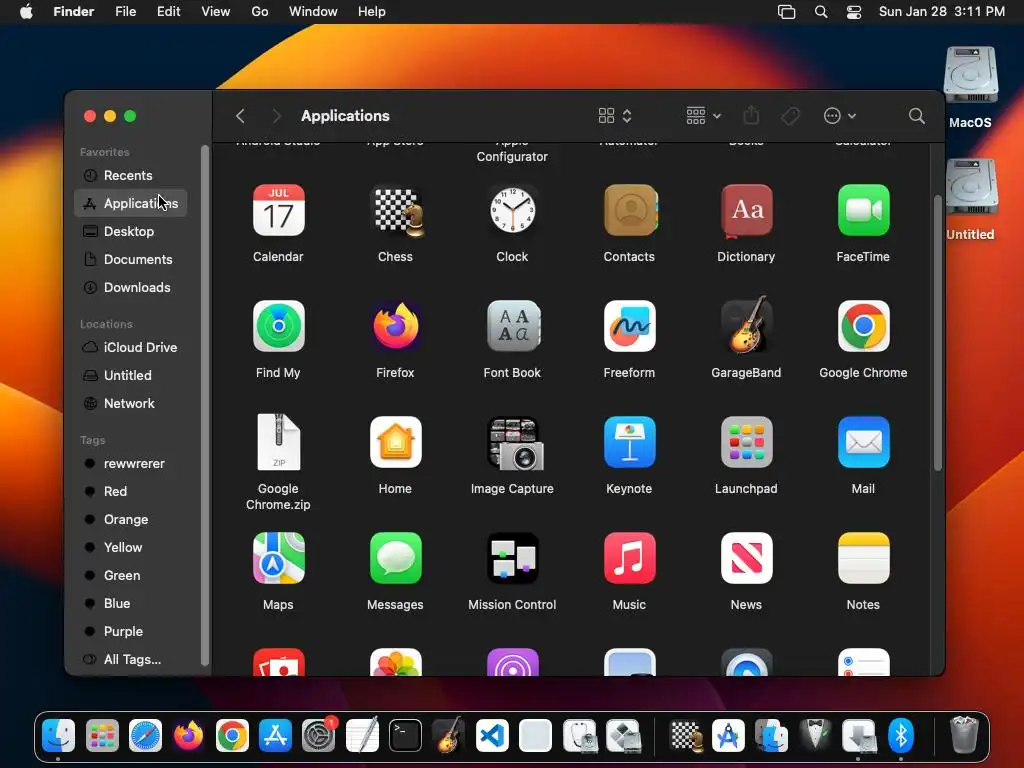Select the Untitled volume in sidebar
This screenshot has height=768, width=1024.
[x=131, y=376]
